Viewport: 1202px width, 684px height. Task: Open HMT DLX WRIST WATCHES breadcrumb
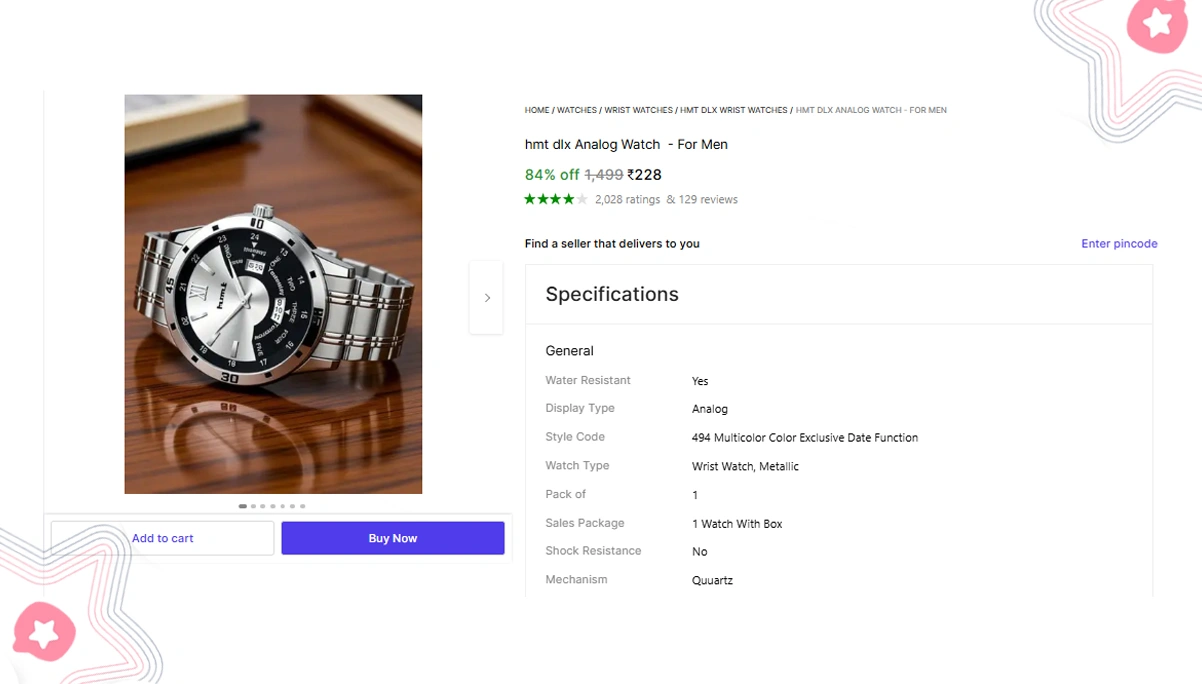point(734,110)
